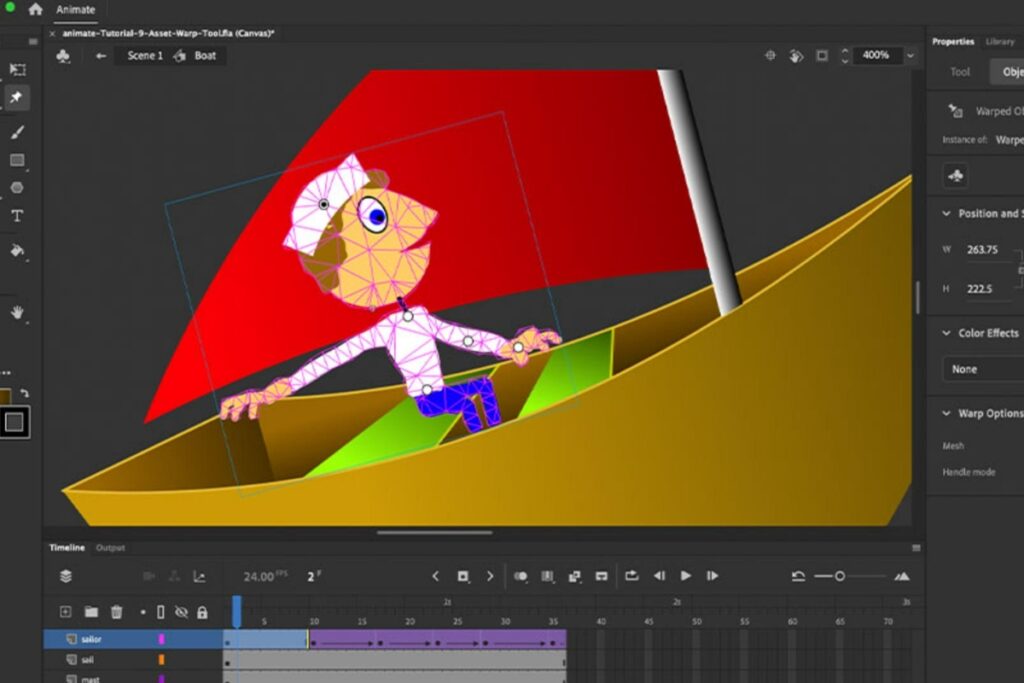
Task: Click the zoom-in mountains icon in the timeline
Action: (902, 576)
